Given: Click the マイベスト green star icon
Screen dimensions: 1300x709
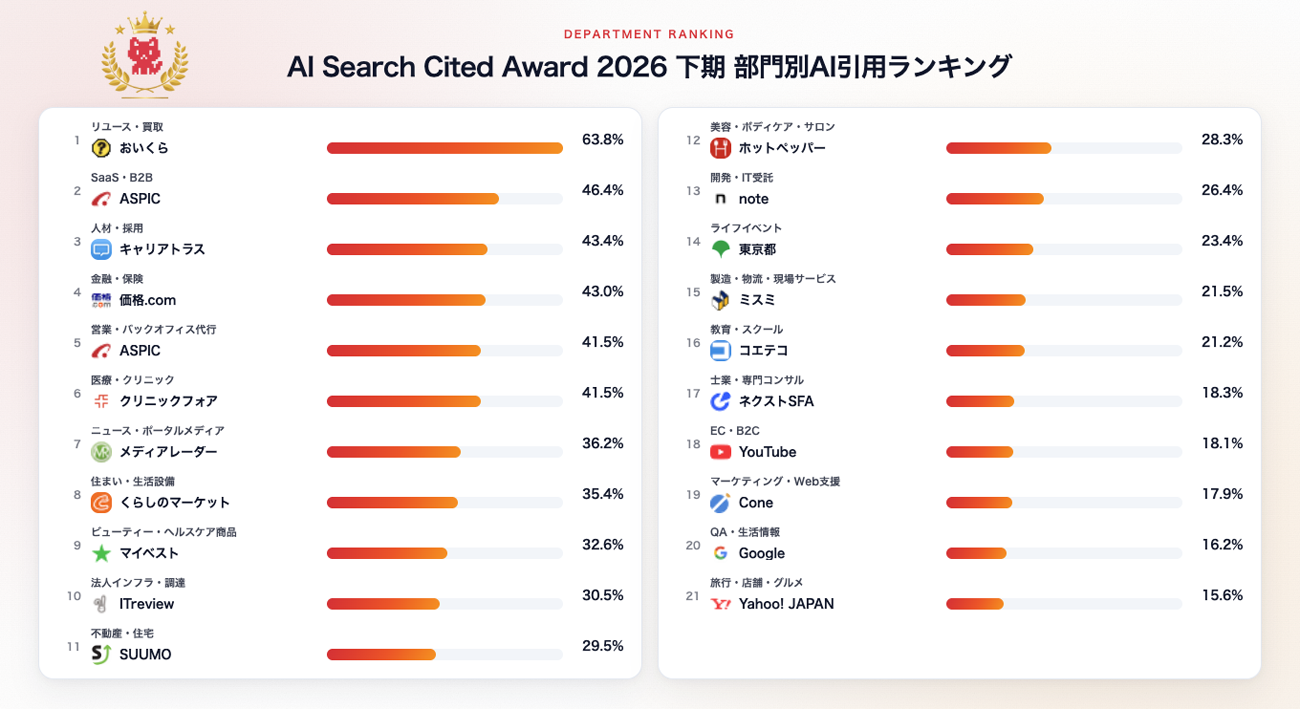Looking at the screenshot, I should click(x=101, y=553).
